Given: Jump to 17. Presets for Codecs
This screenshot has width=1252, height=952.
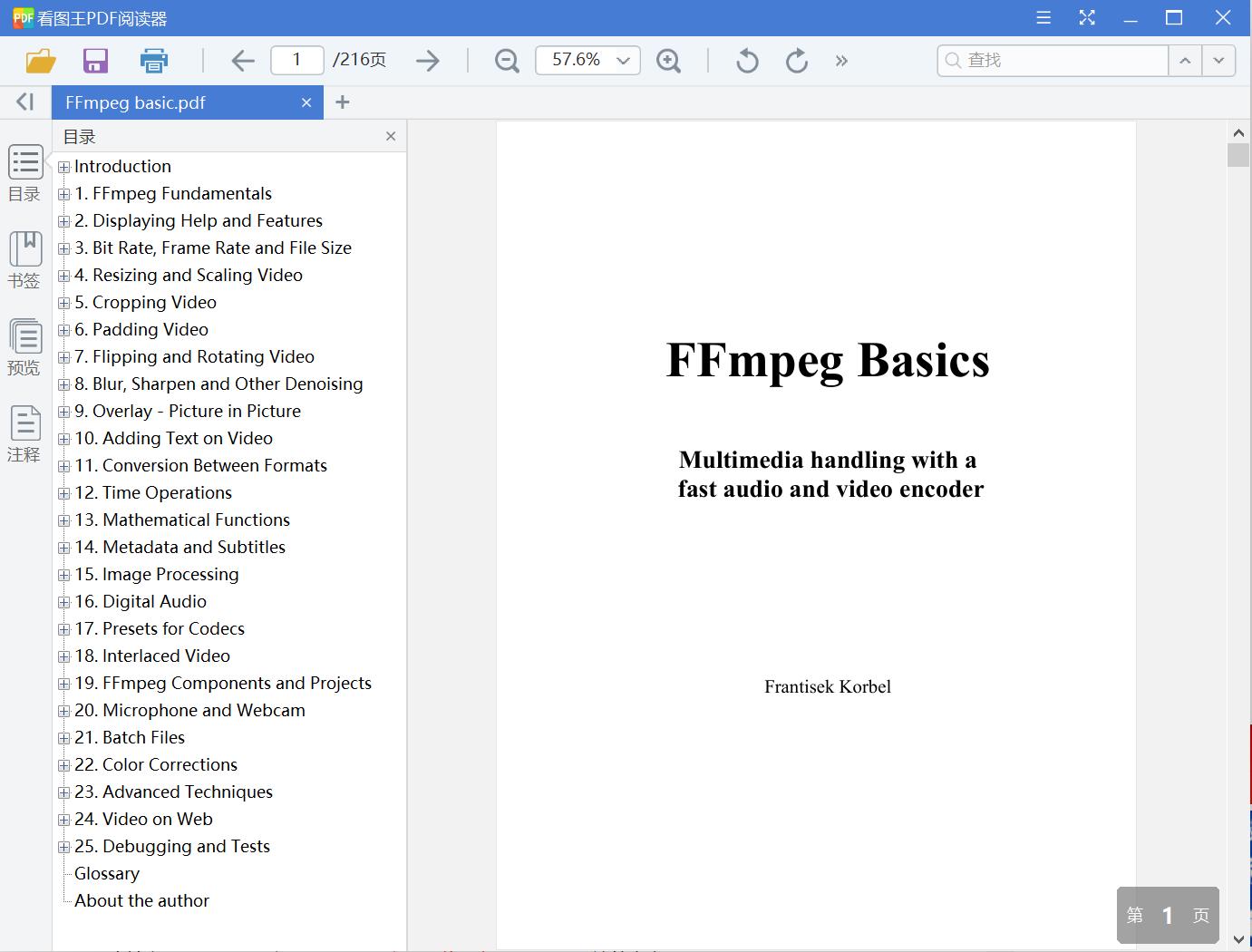Looking at the screenshot, I should coord(160,628).
